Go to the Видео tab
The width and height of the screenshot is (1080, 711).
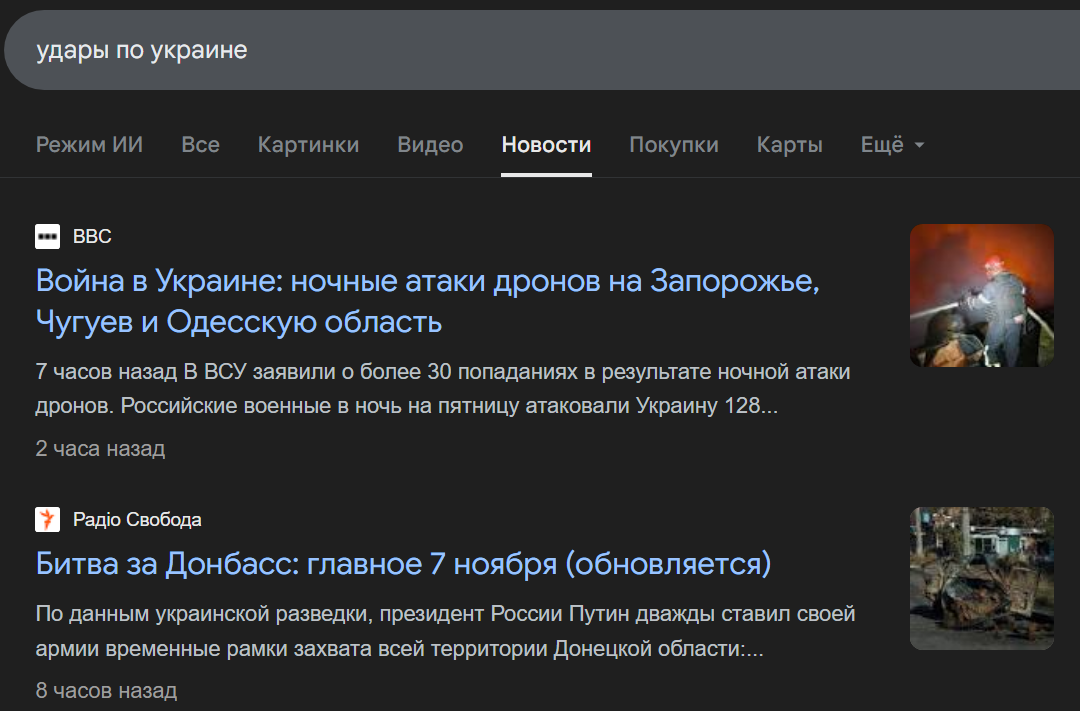430,145
